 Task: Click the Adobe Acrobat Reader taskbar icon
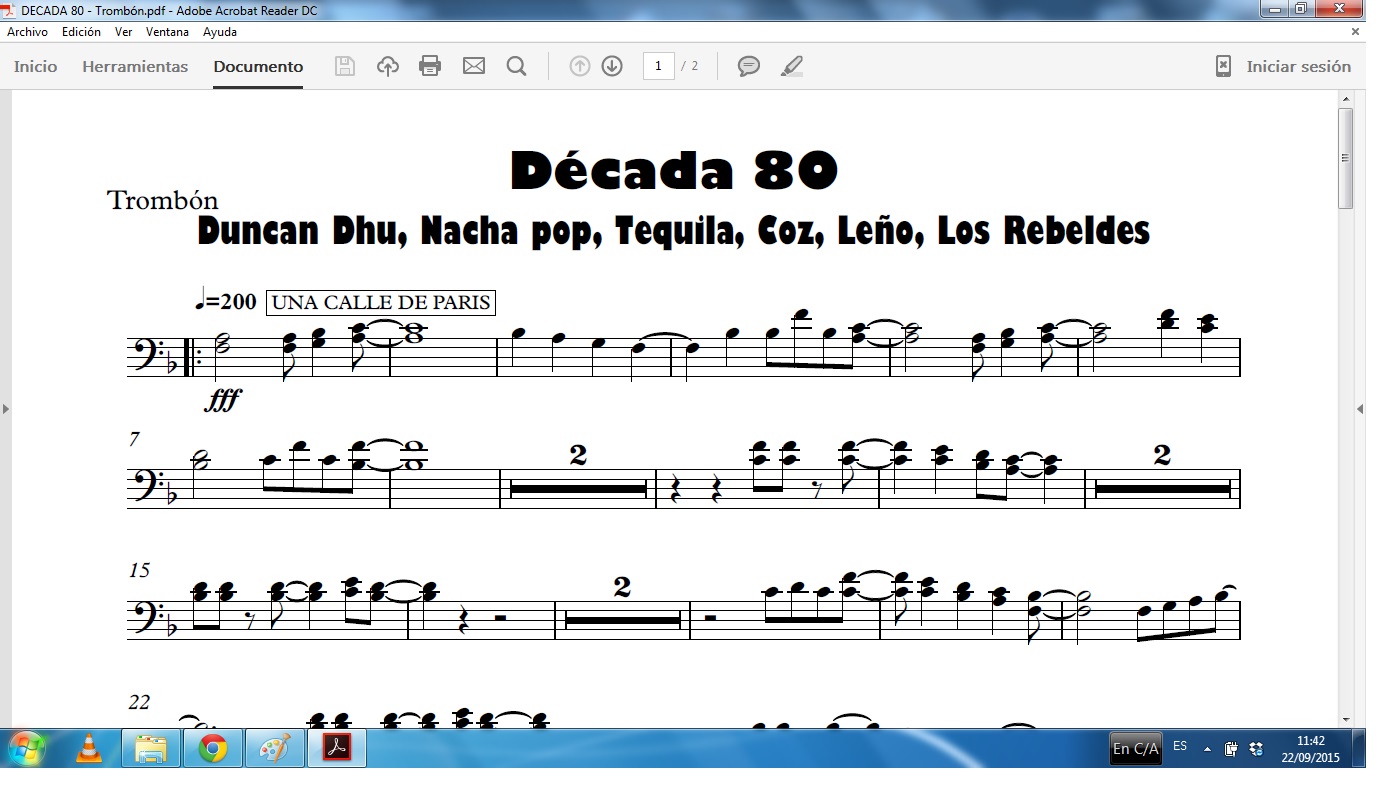(337, 748)
